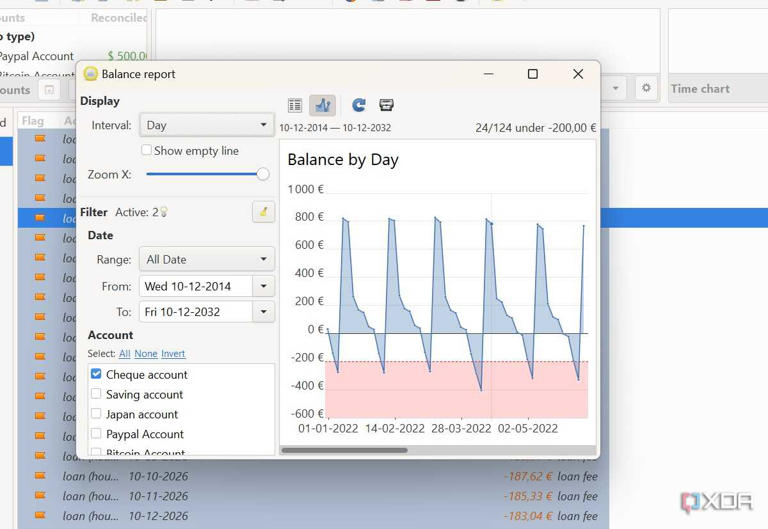Click the Balance report window title icon

pos(90,74)
